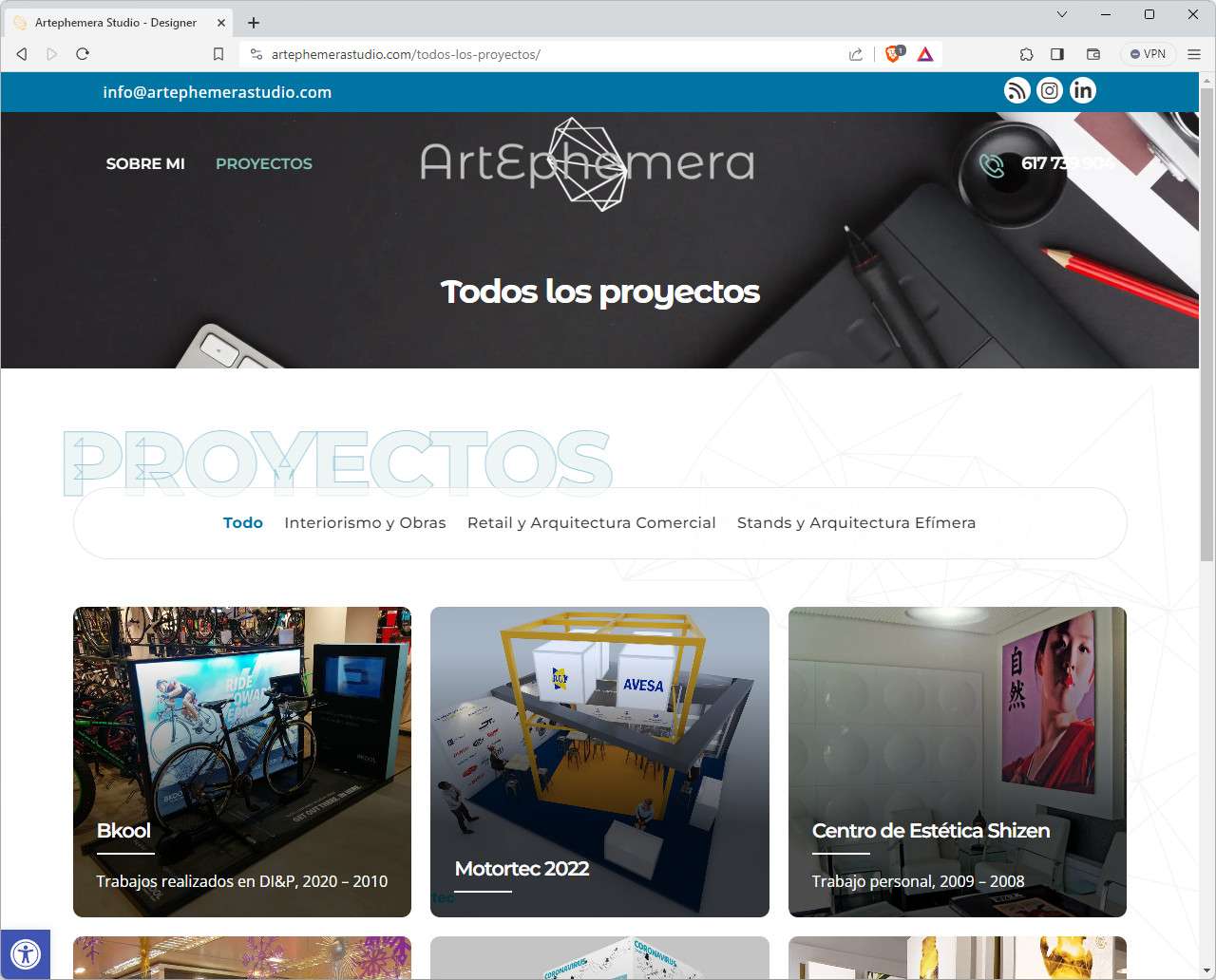Toggle the VPN button

1148,54
